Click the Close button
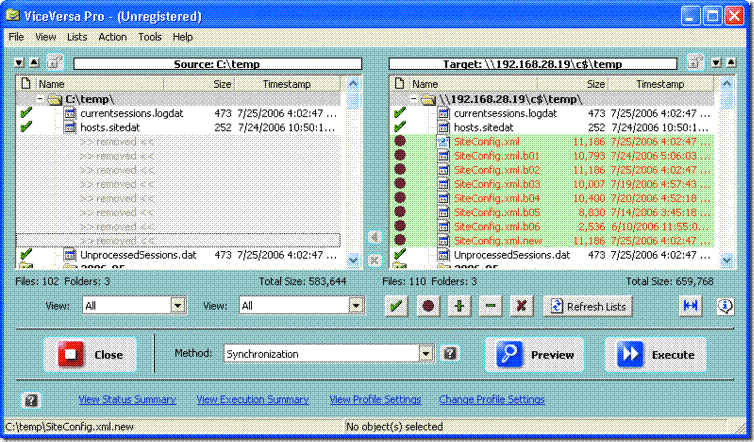 coord(90,354)
